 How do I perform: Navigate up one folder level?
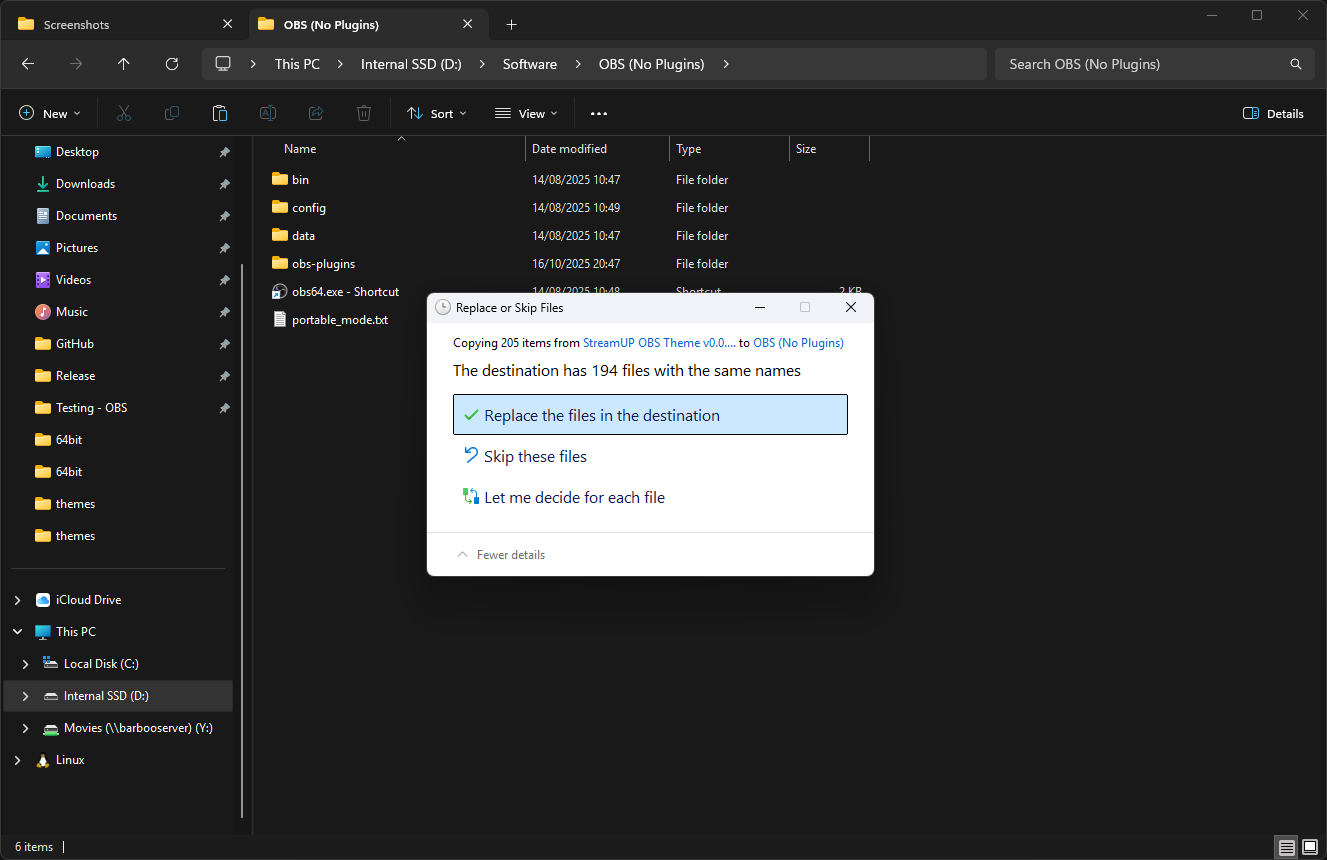tap(124, 64)
